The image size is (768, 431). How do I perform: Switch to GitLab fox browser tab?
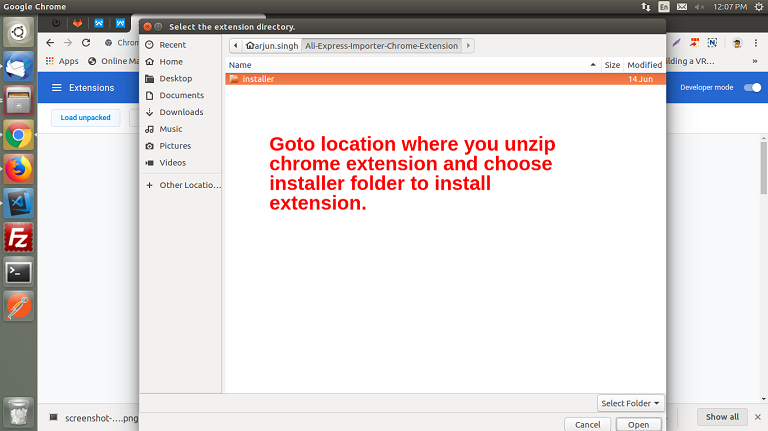coord(77,23)
